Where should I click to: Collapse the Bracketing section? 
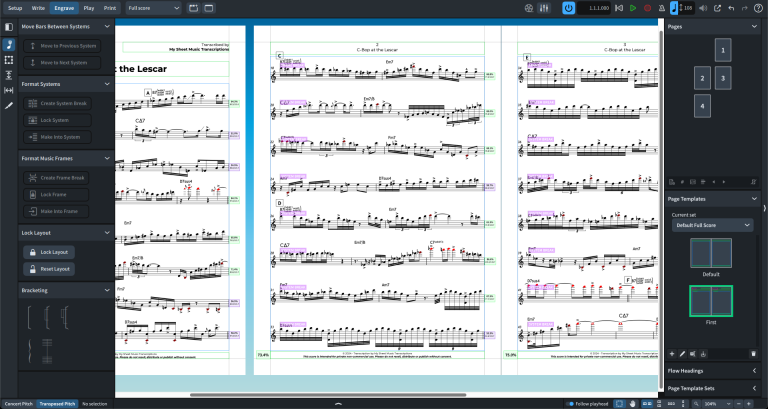[x=107, y=290]
